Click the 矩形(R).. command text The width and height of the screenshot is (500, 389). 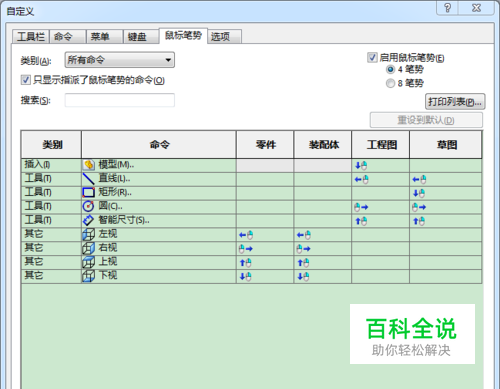click(x=115, y=192)
